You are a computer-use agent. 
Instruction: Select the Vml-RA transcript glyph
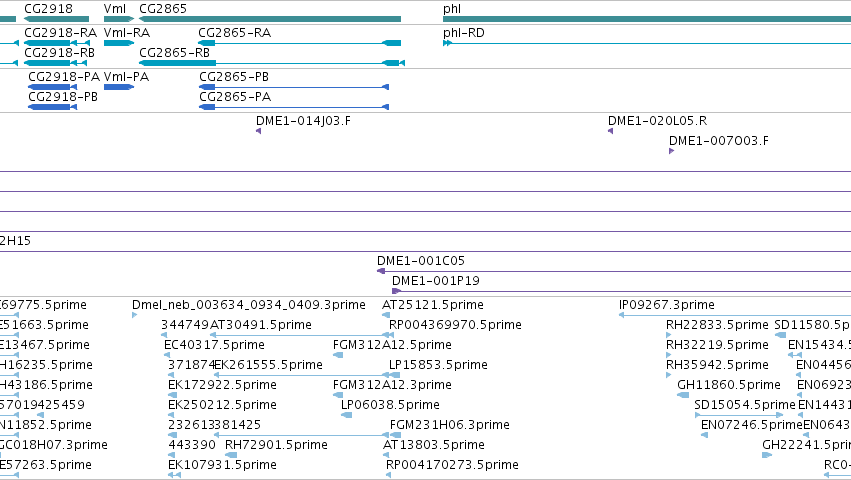tap(119, 43)
